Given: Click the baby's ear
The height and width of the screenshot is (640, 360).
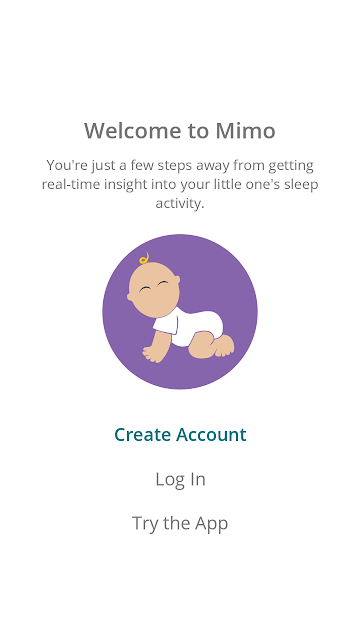Looking at the screenshot, I should coord(177,280).
